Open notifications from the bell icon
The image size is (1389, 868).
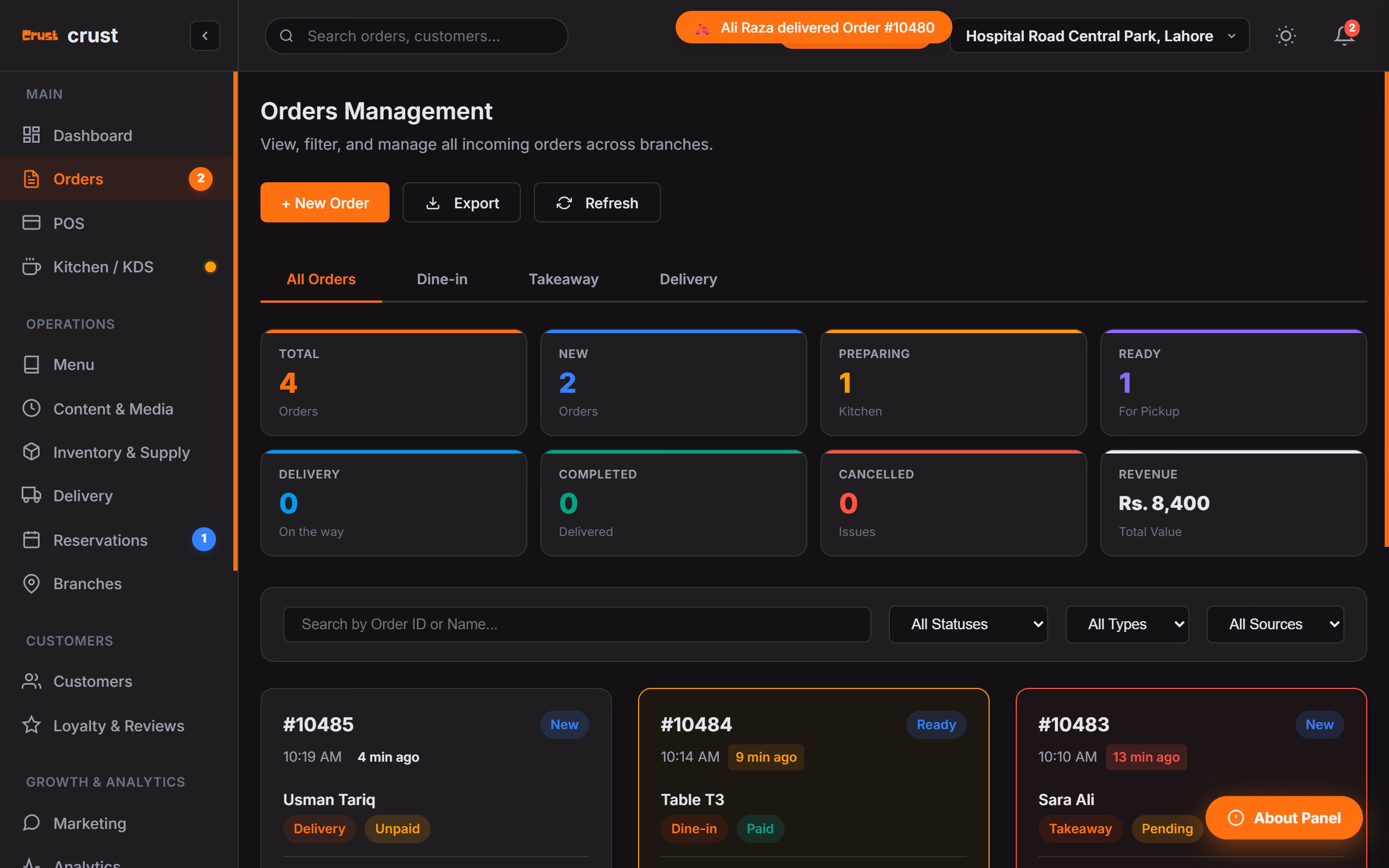1344,36
